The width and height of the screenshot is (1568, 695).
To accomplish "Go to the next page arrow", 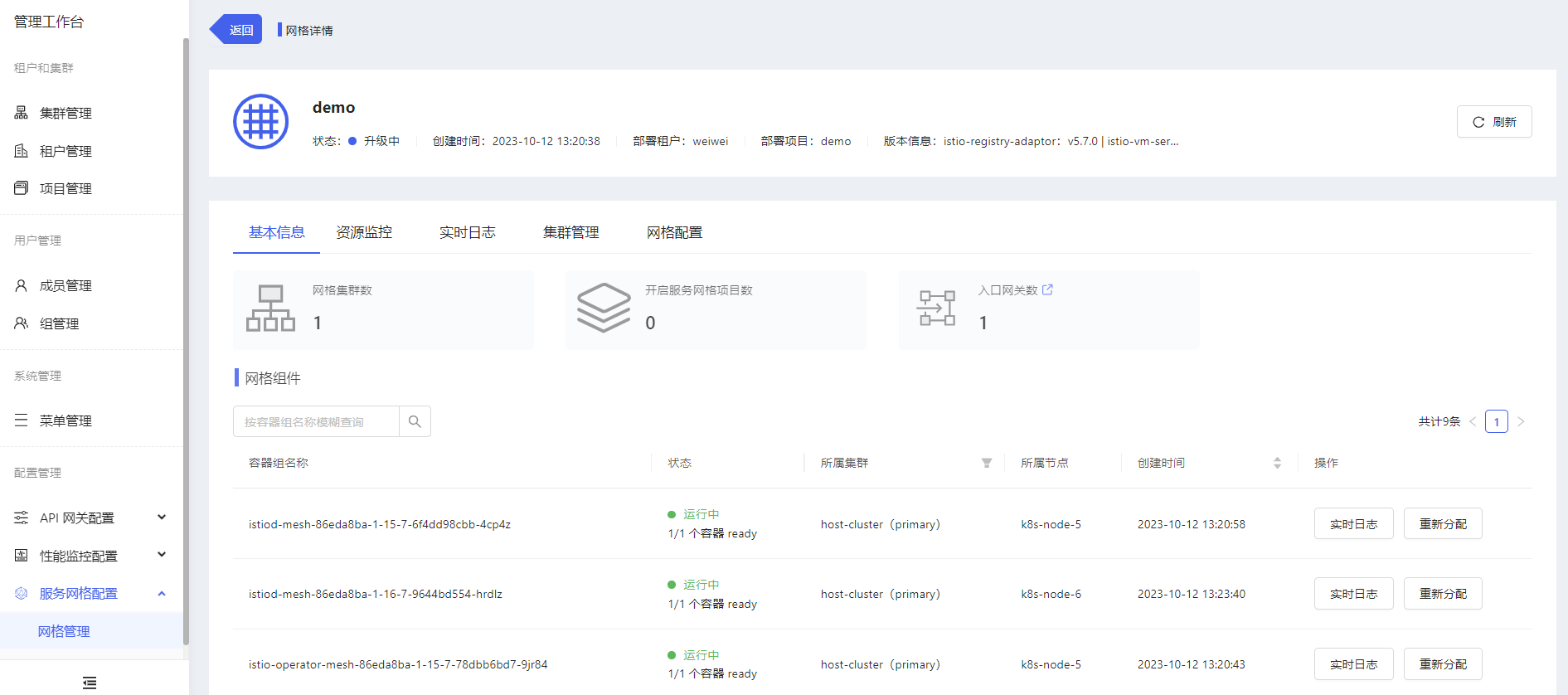I will pos(1521,421).
